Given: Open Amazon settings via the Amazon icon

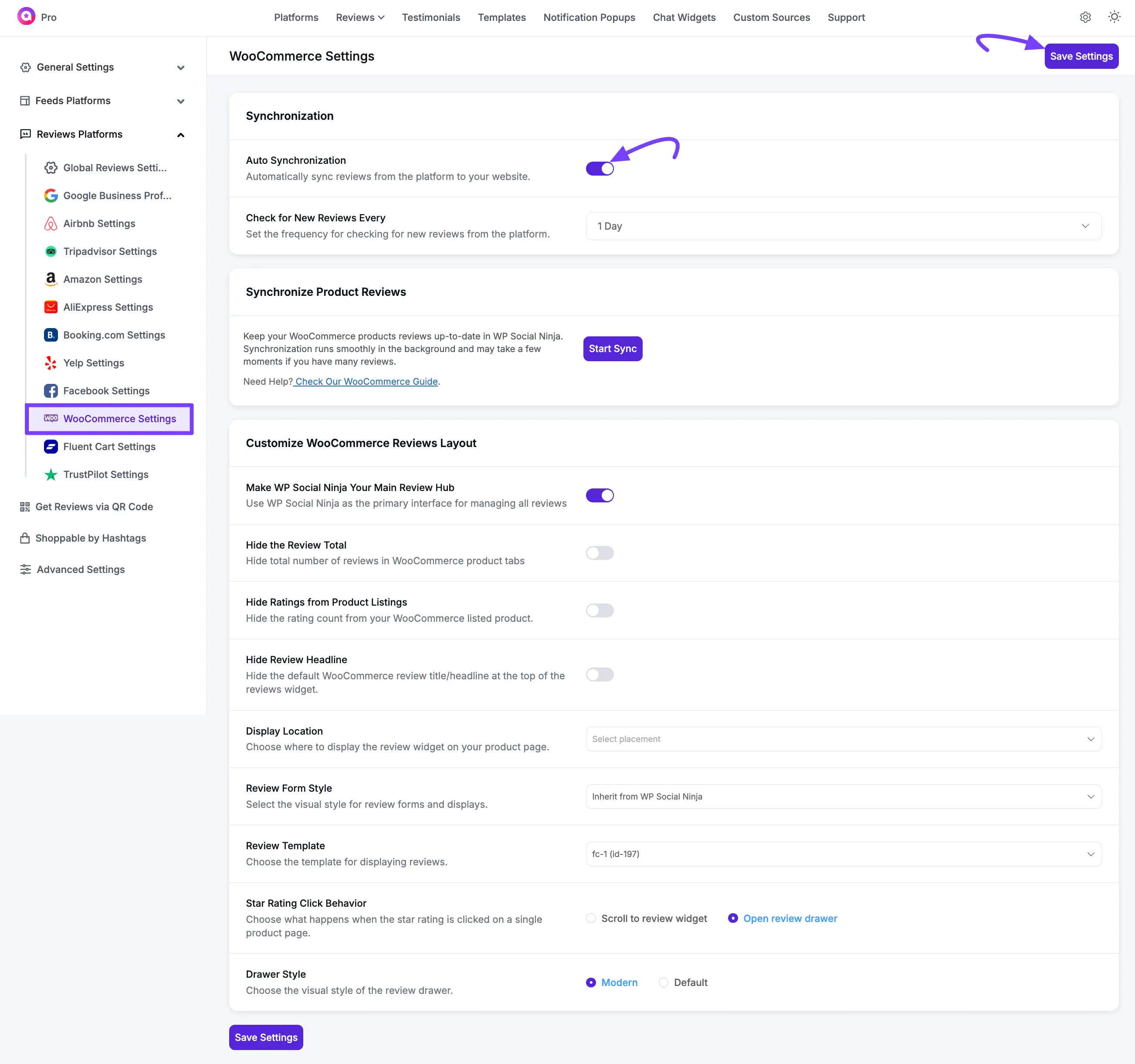Looking at the screenshot, I should [51, 279].
